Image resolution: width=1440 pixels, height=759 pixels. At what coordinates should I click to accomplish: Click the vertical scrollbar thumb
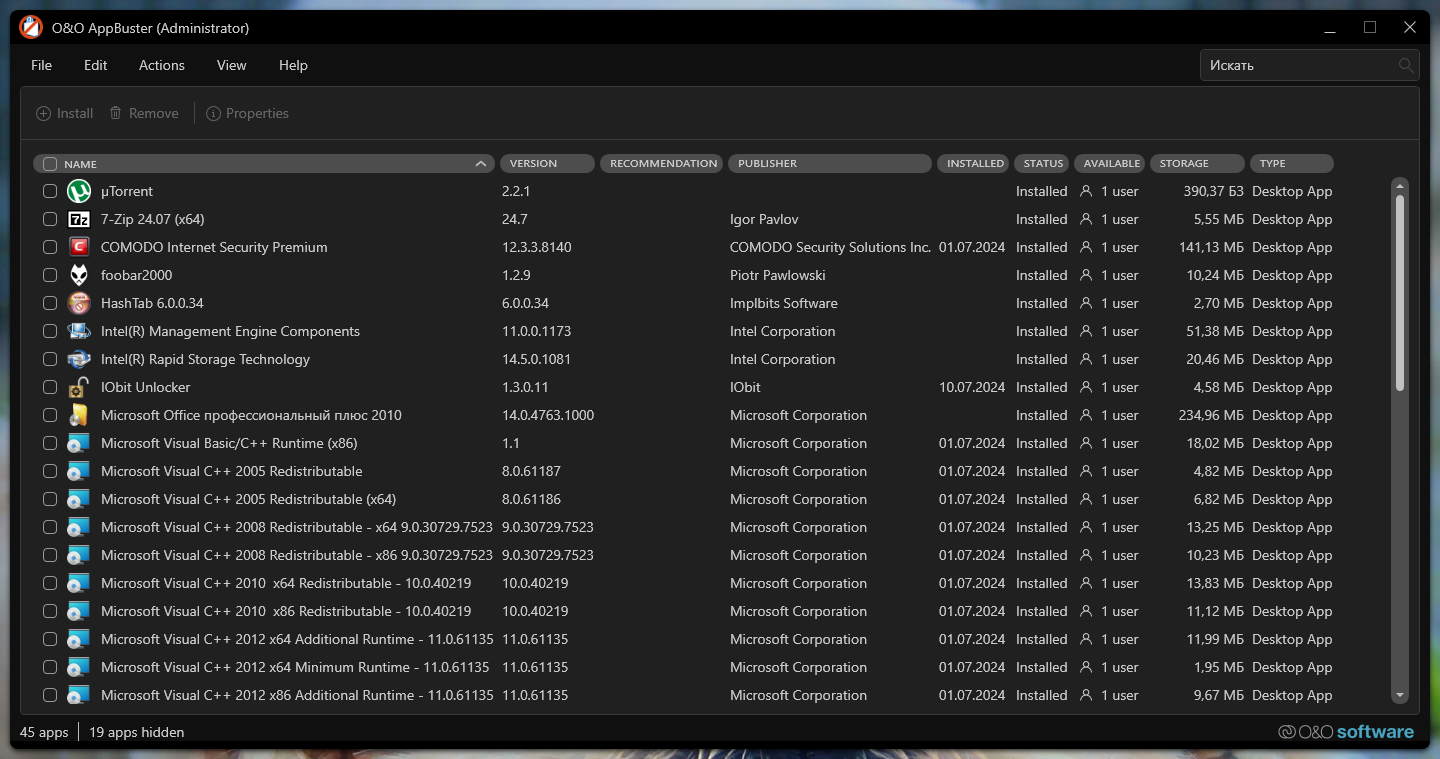click(x=1400, y=290)
